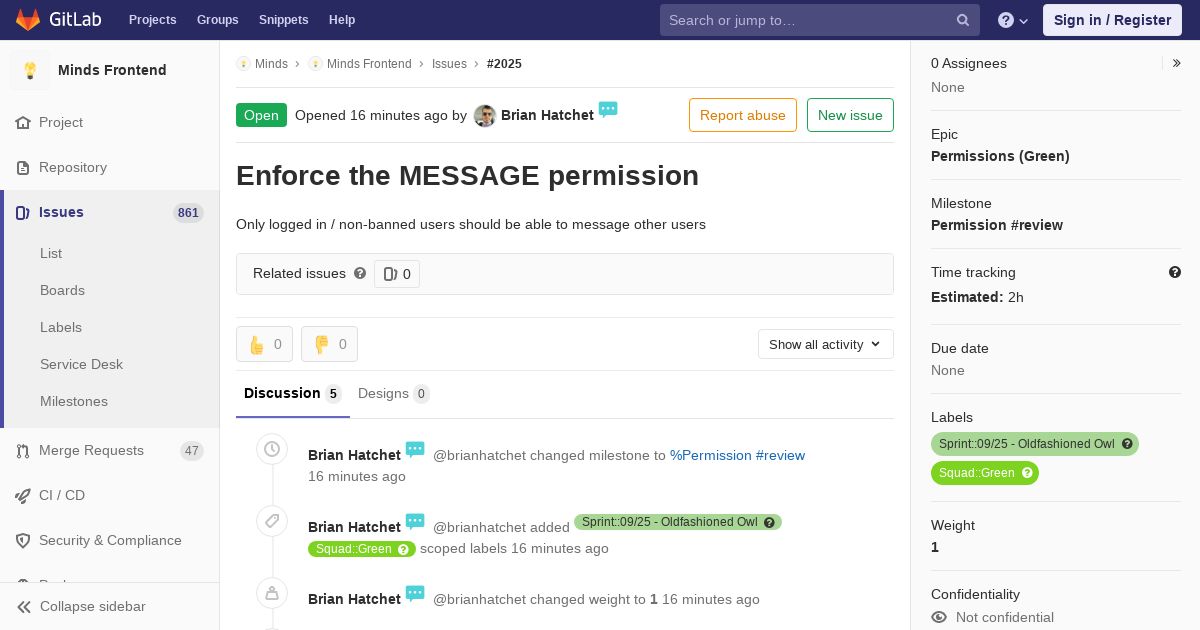Click Brian Hatchet's name on the weight change entry

354,599
